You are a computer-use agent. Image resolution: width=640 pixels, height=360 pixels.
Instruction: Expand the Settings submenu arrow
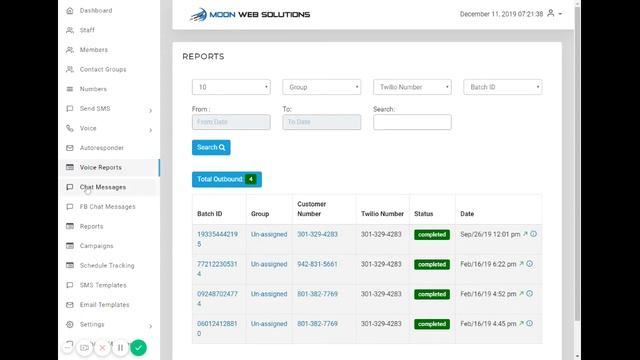tap(151, 326)
